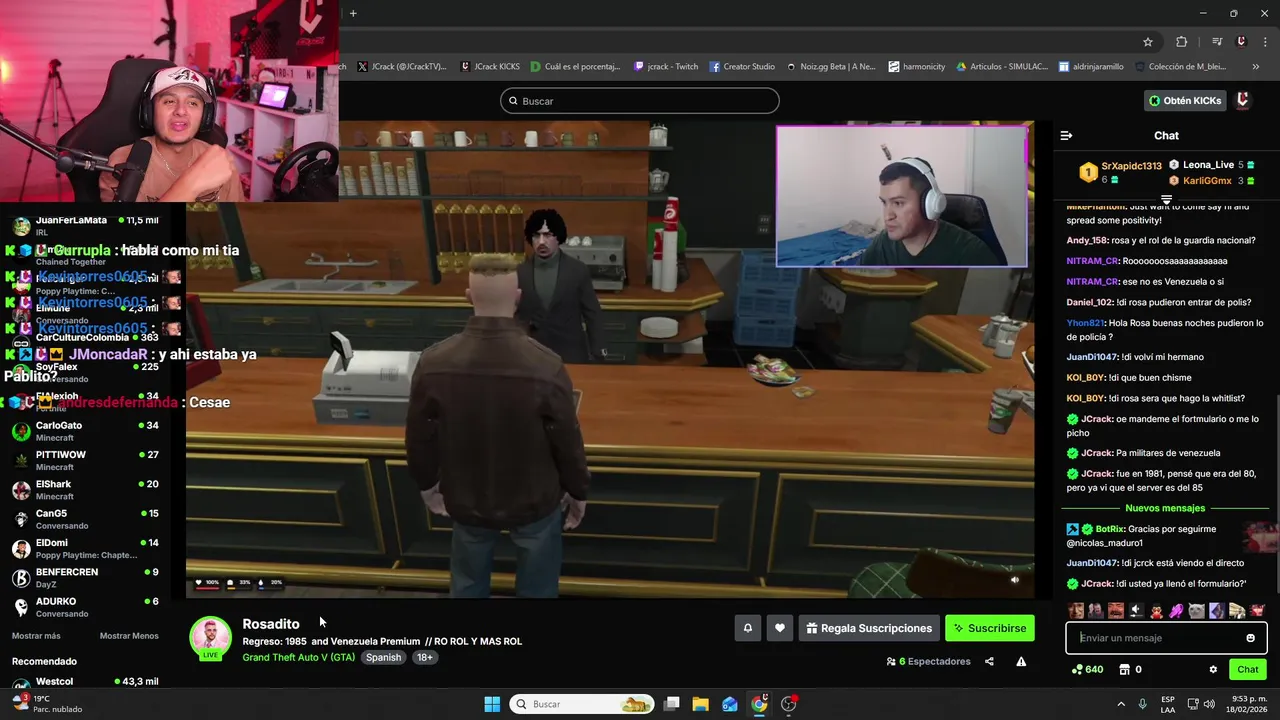Open the JCrack KICKS bookmark
Viewport: 1280px width, 720px height.
point(490,67)
